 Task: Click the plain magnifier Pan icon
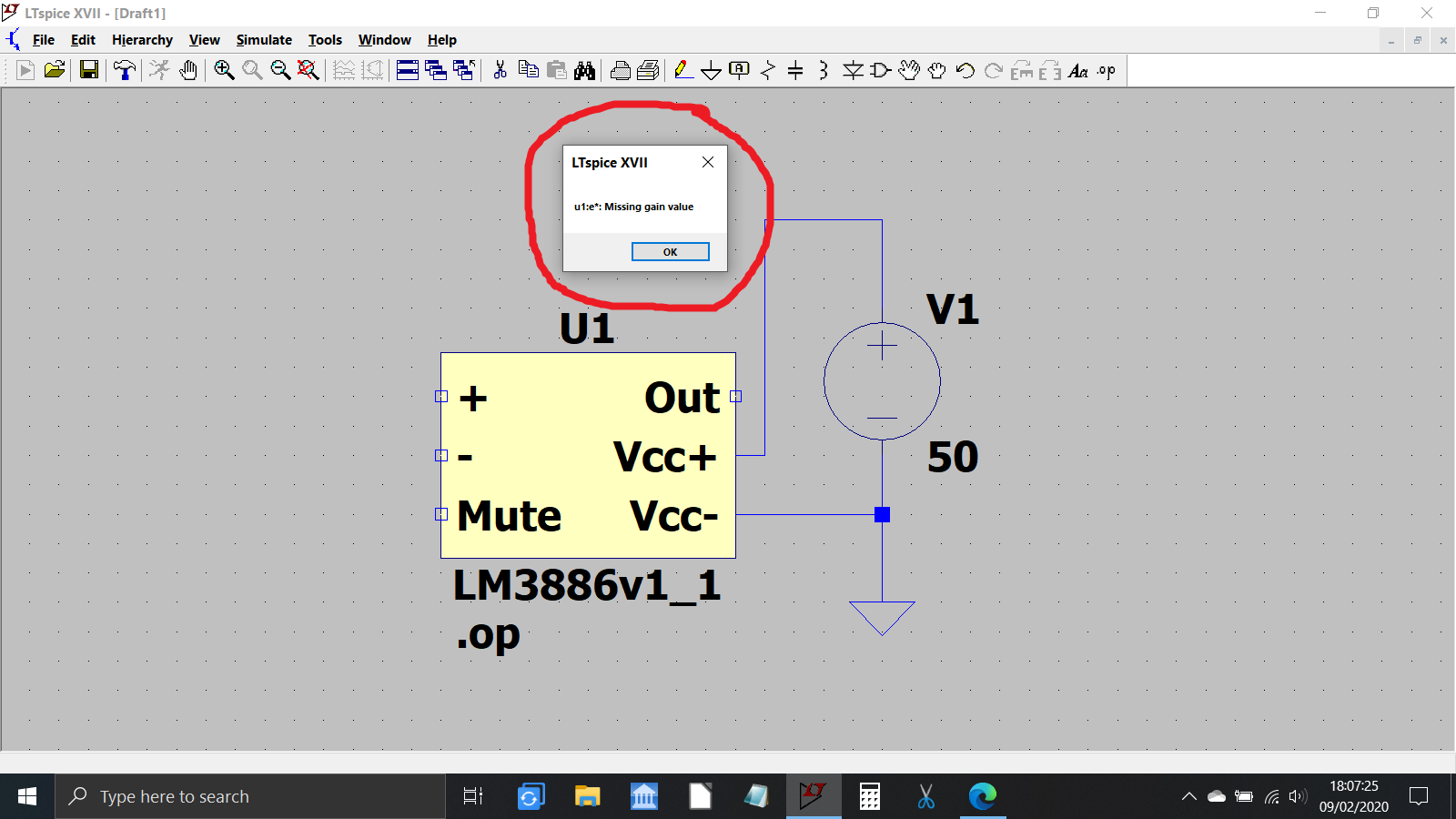[x=252, y=70]
